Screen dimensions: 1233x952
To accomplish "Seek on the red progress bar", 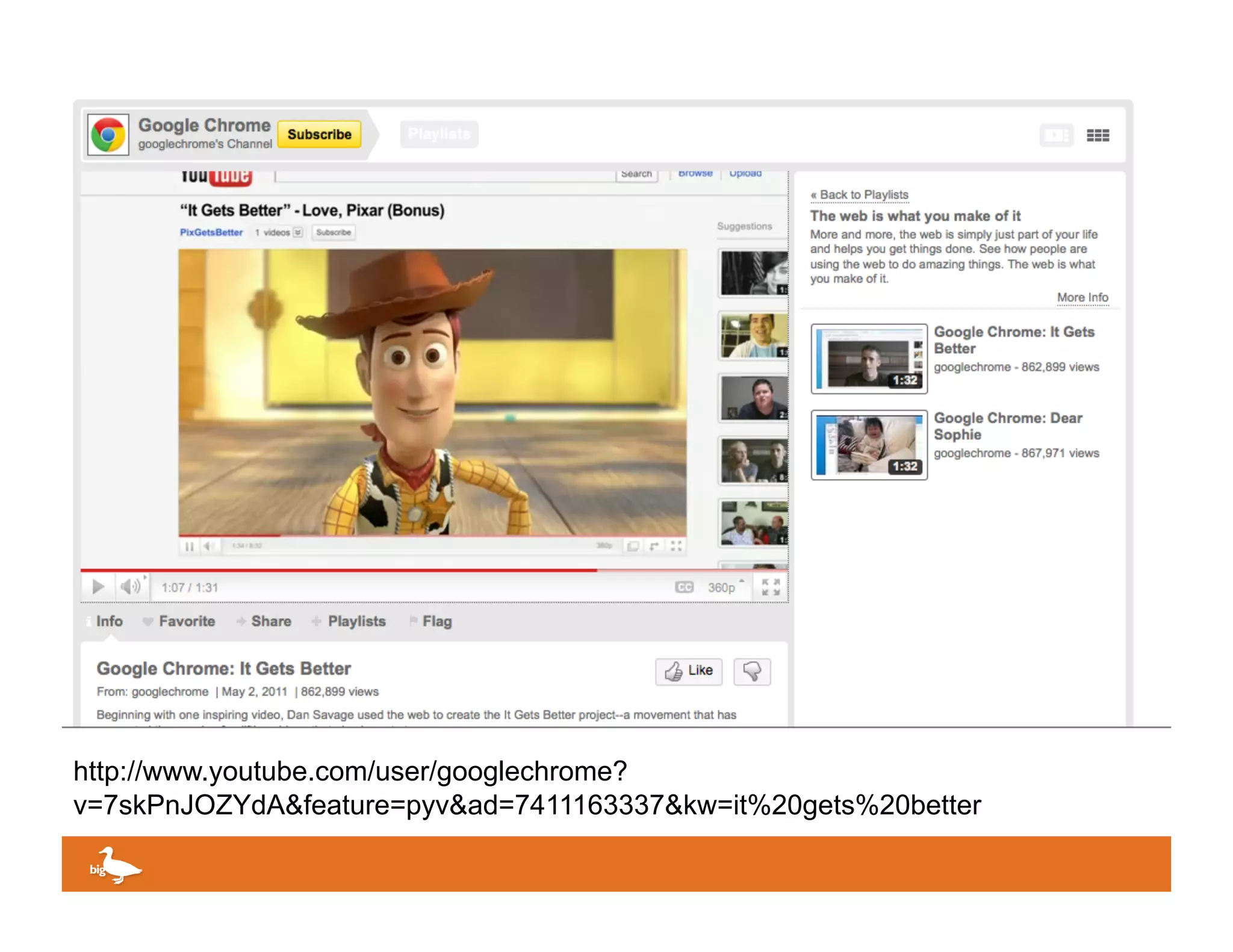I will click(x=434, y=569).
